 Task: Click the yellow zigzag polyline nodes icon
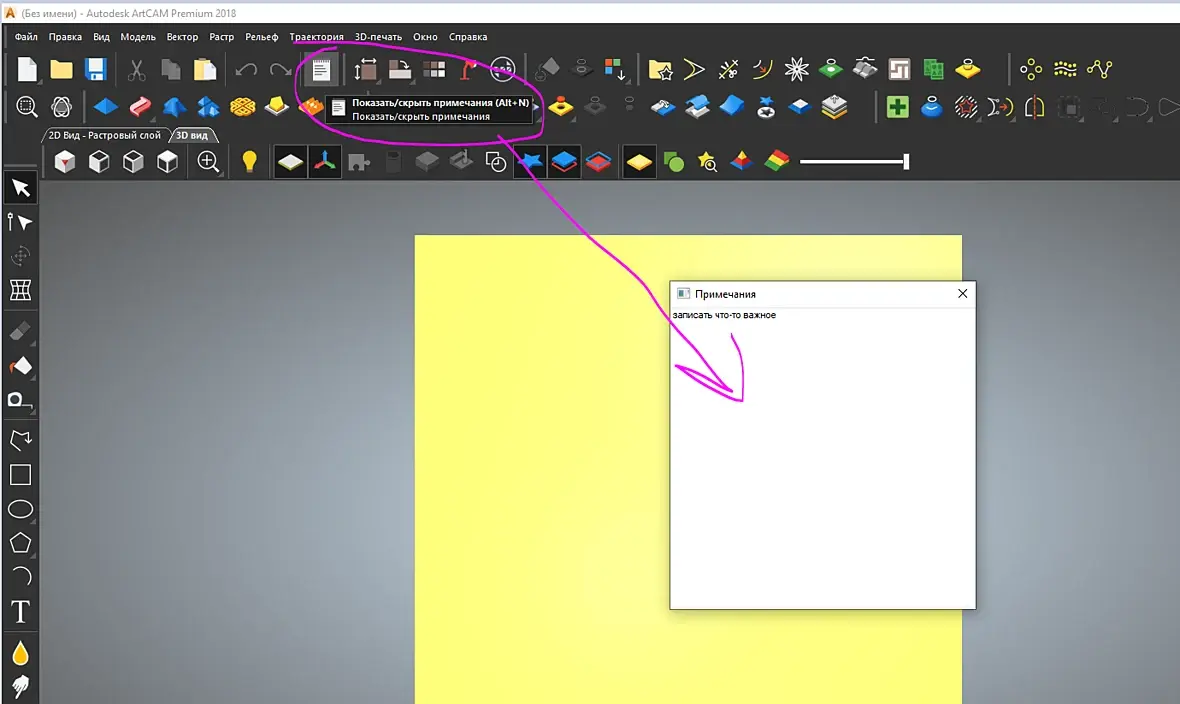[1099, 70]
